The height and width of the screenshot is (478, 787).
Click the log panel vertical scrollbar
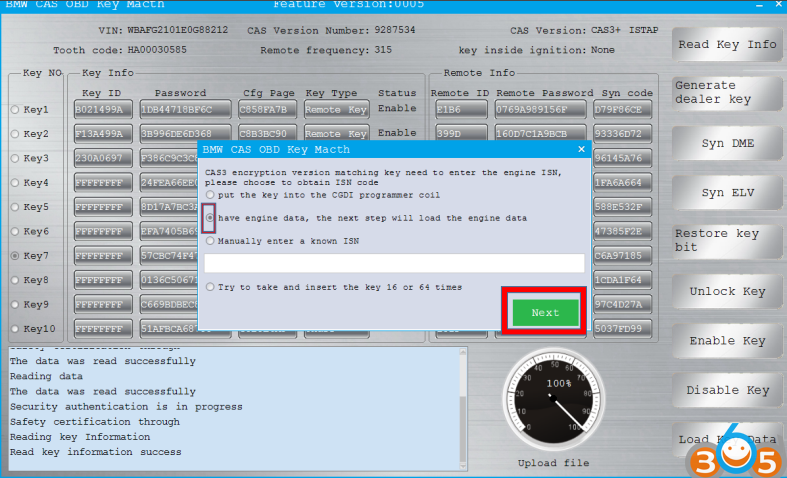pyautogui.click(x=461, y=400)
